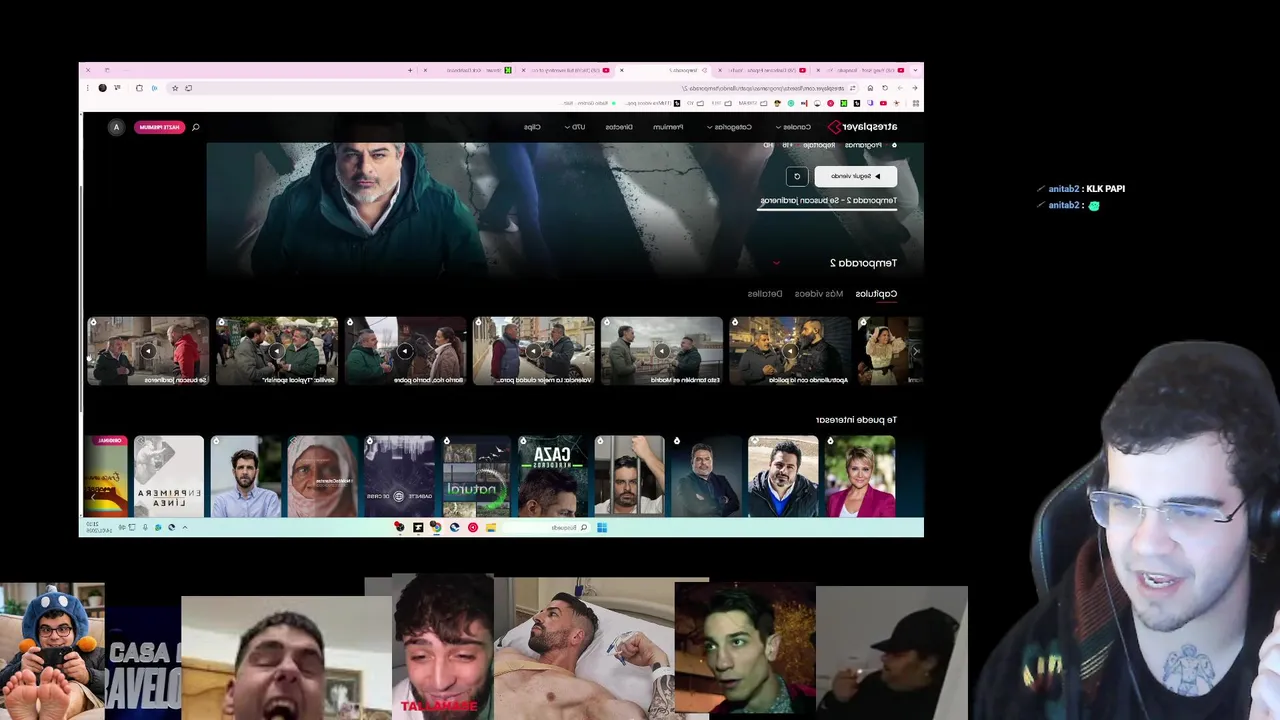Click the Windows Start button on the taskbar
Image resolution: width=1280 pixels, height=720 pixels.
[x=602, y=527]
